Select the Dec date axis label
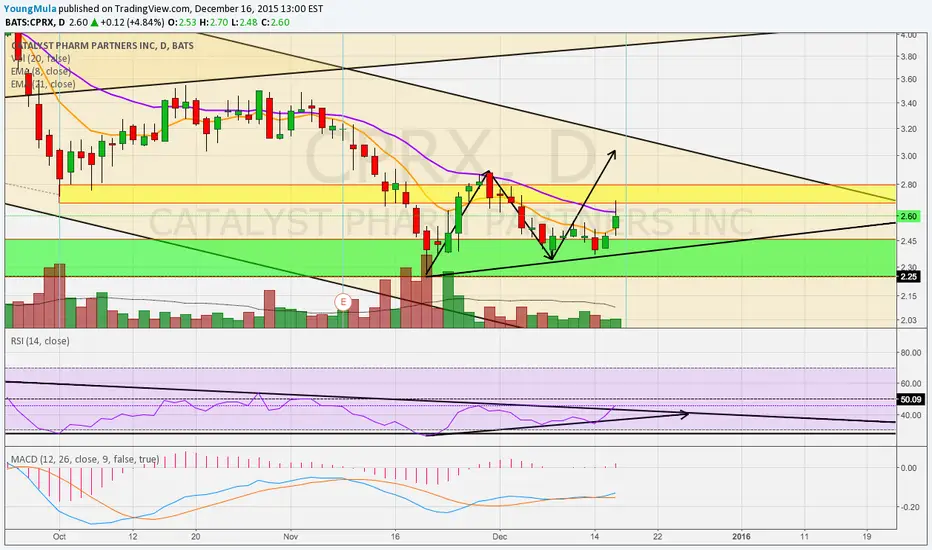The width and height of the screenshot is (932, 550). 500,536
